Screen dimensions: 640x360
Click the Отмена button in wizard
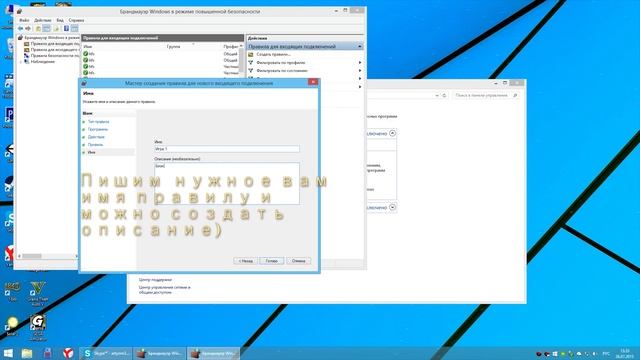298,260
